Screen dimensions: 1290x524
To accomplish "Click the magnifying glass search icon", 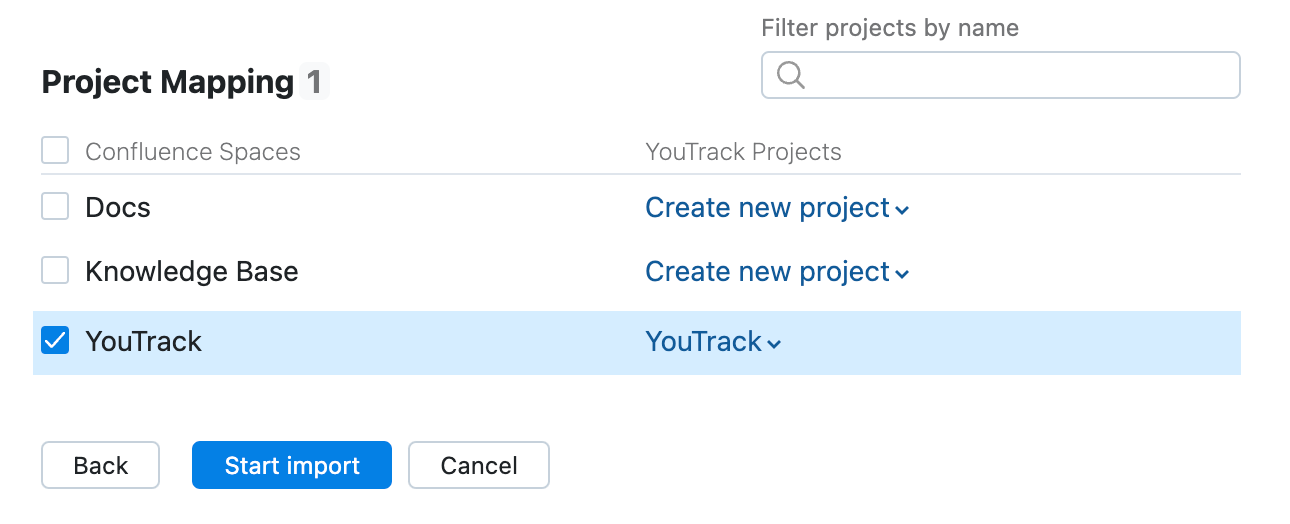I will click(x=791, y=76).
